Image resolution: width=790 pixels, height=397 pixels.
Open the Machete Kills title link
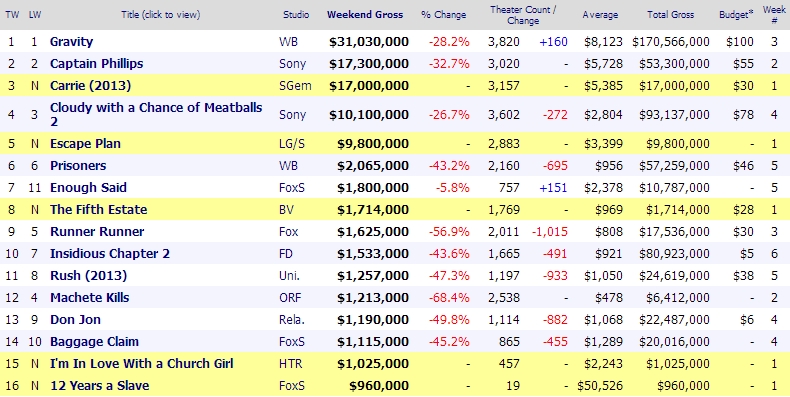pos(90,298)
